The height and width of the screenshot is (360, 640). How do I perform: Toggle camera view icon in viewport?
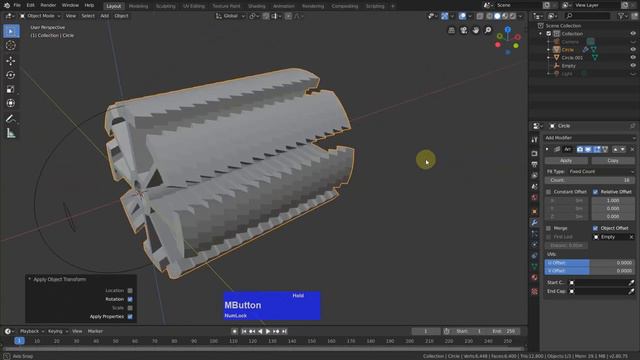[x=464, y=31]
